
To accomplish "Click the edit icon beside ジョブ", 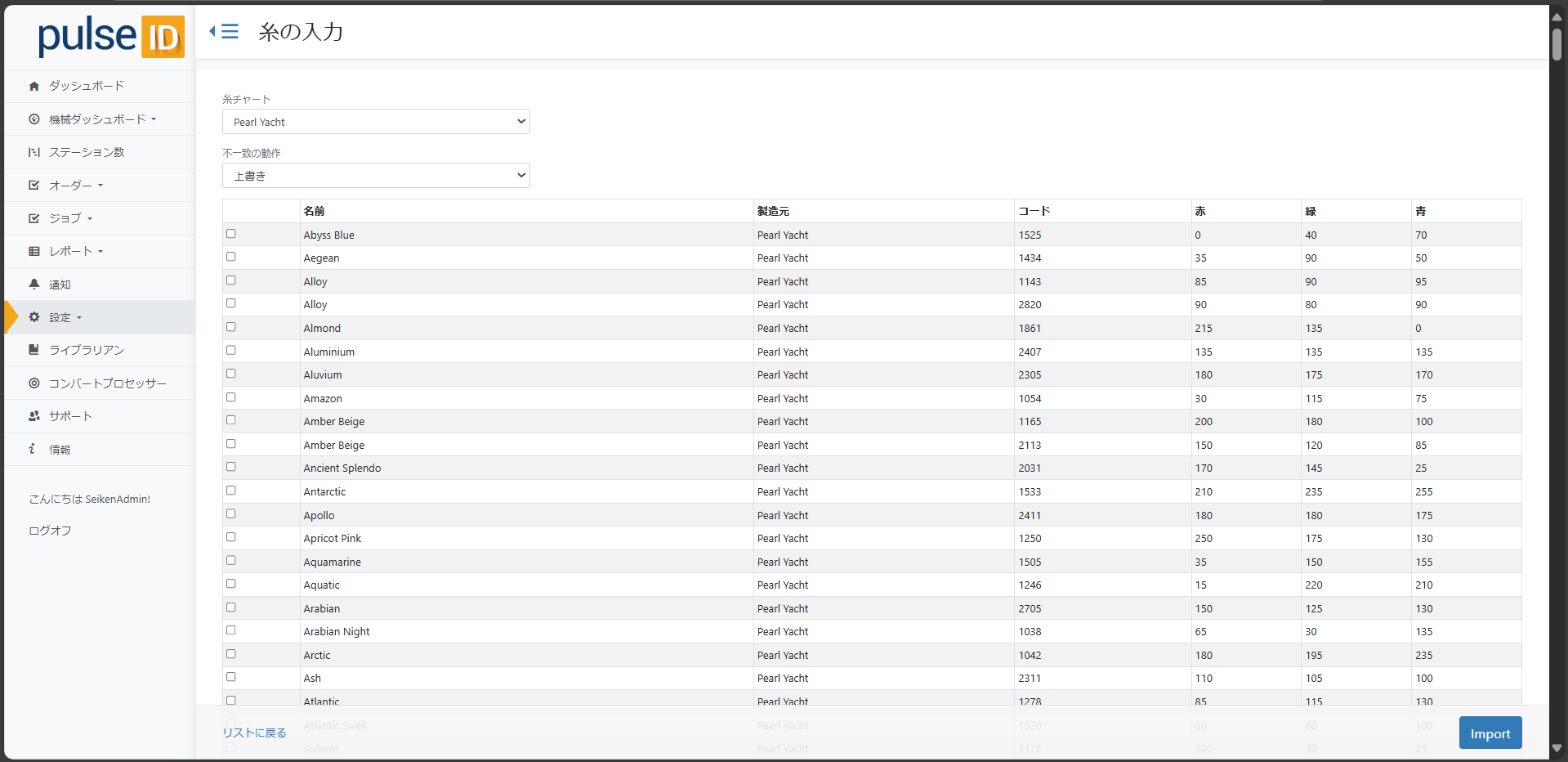I will (x=34, y=218).
